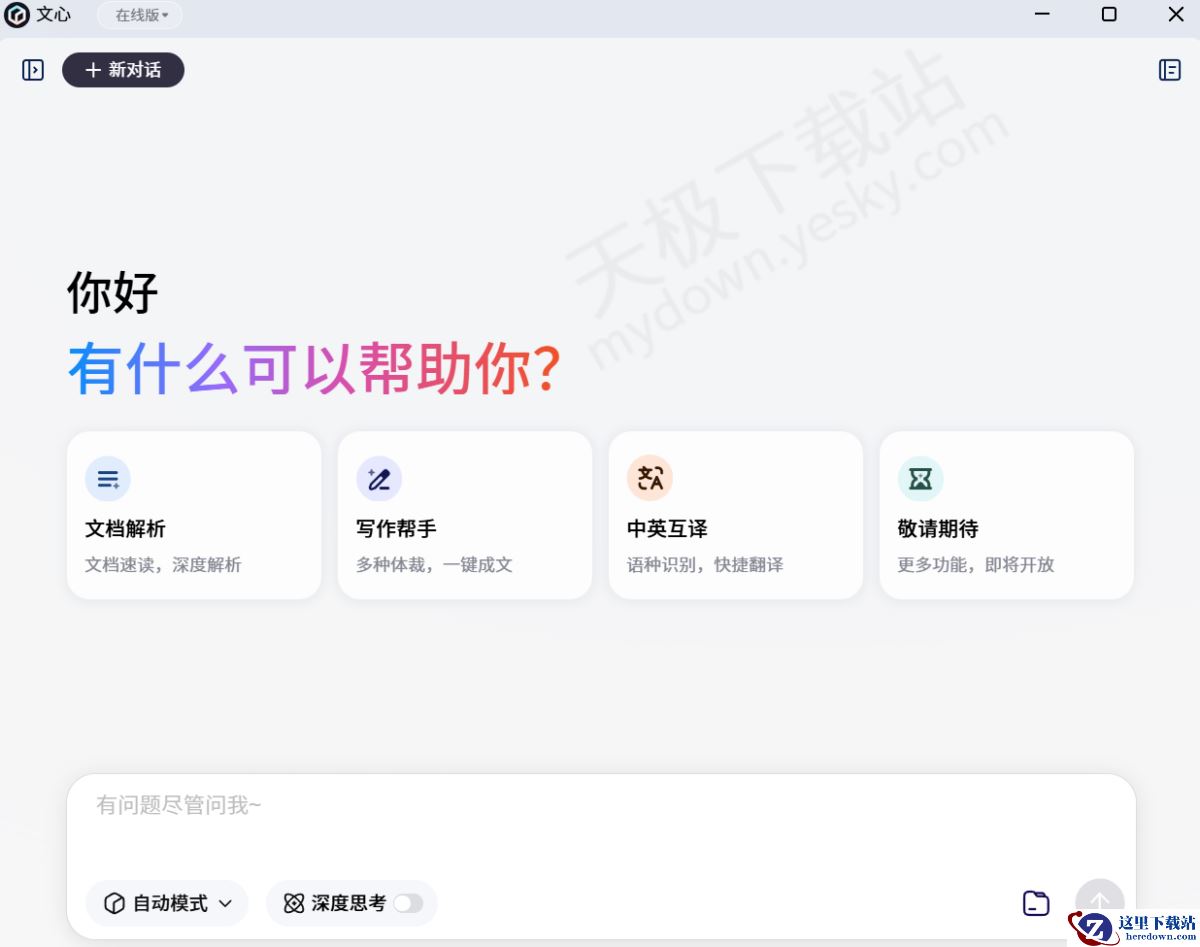Start a 新对话 conversation
This screenshot has height=947, width=1200.
click(122, 70)
